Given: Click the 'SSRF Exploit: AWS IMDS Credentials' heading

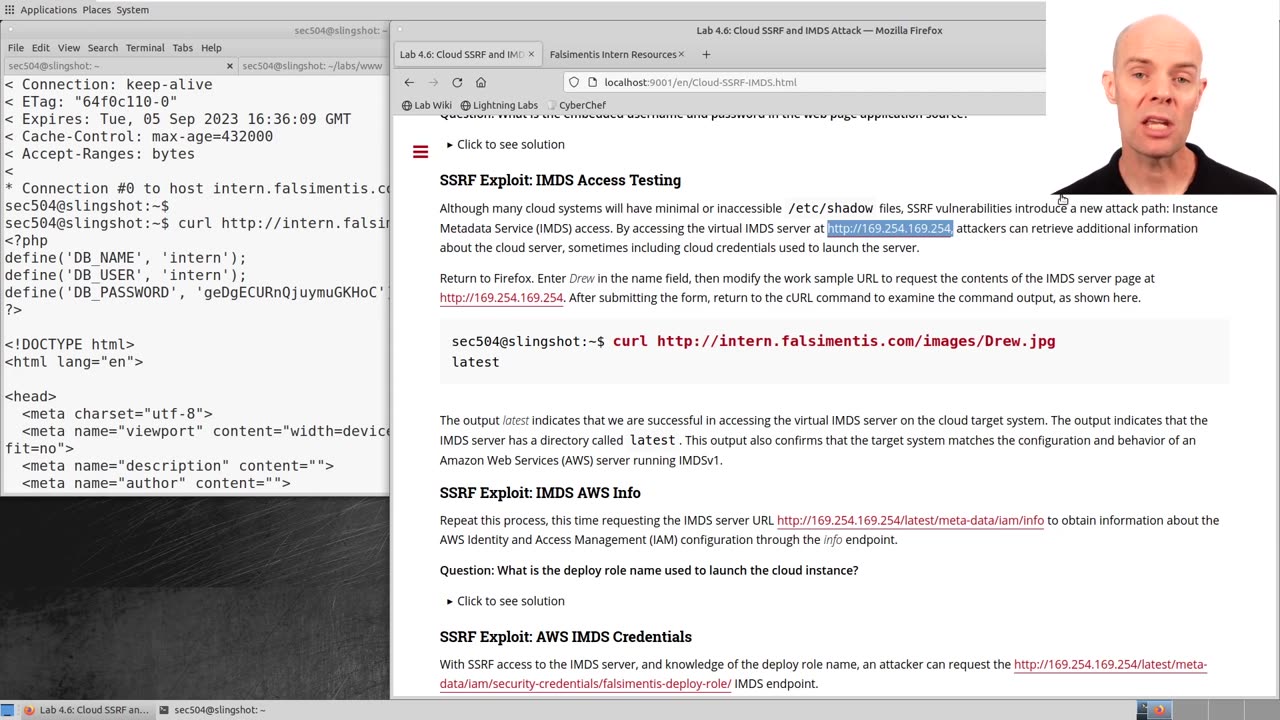Looking at the screenshot, I should point(566,637).
